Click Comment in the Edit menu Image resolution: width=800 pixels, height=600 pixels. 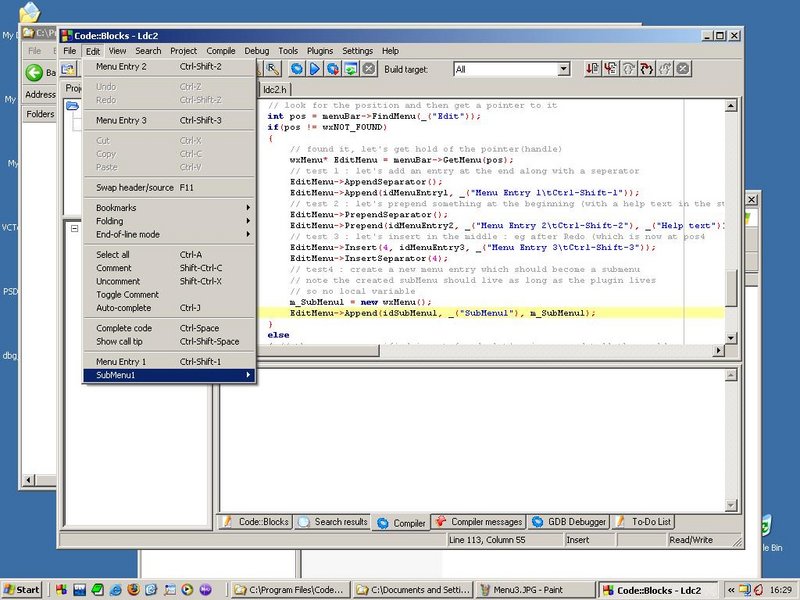(x=169, y=268)
